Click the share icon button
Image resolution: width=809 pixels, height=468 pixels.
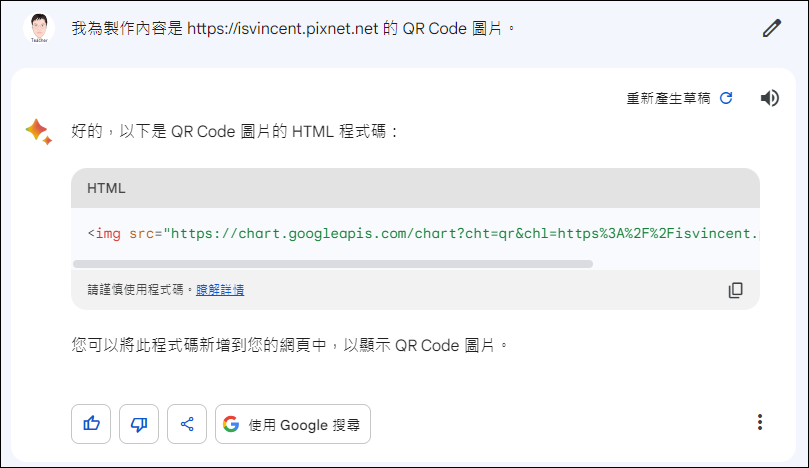coord(187,424)
